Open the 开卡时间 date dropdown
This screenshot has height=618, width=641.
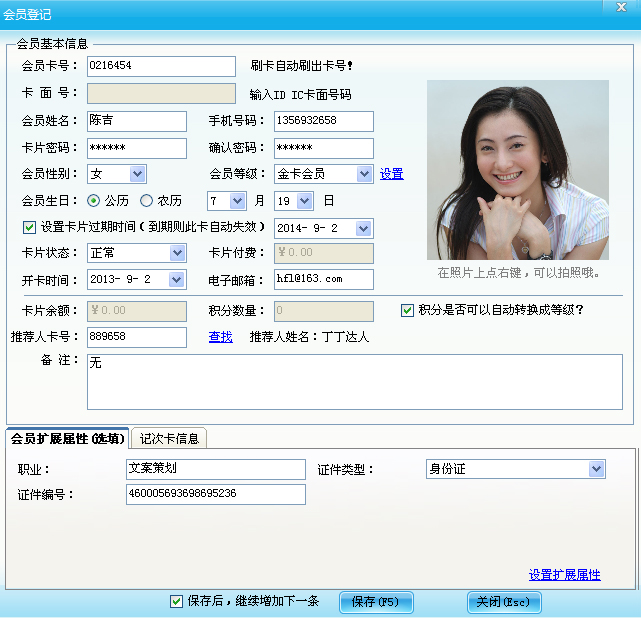pos(176,280)
